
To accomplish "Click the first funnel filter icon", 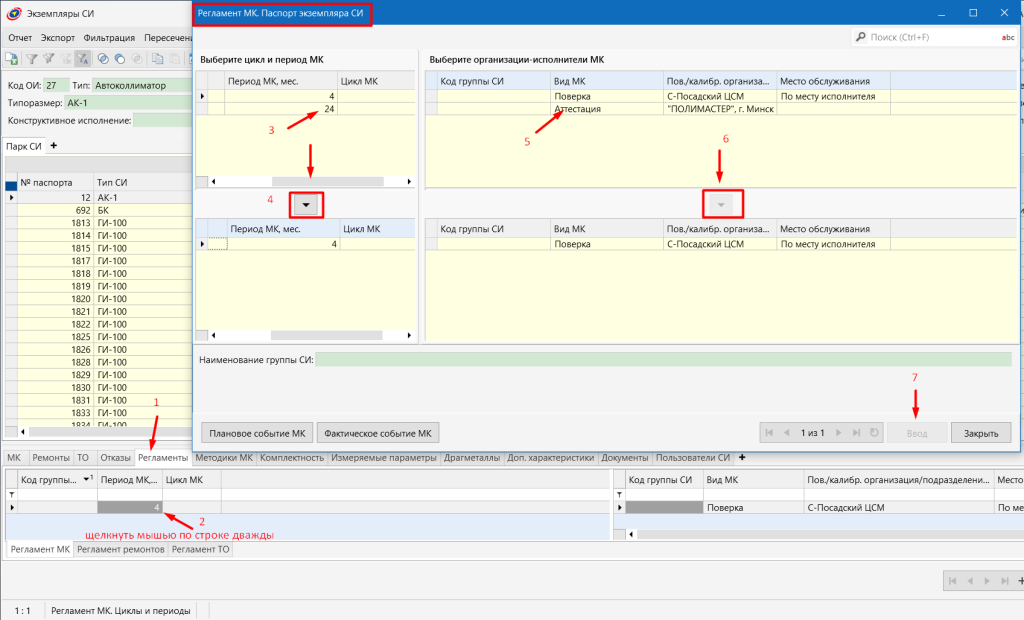I will point(31,59).
